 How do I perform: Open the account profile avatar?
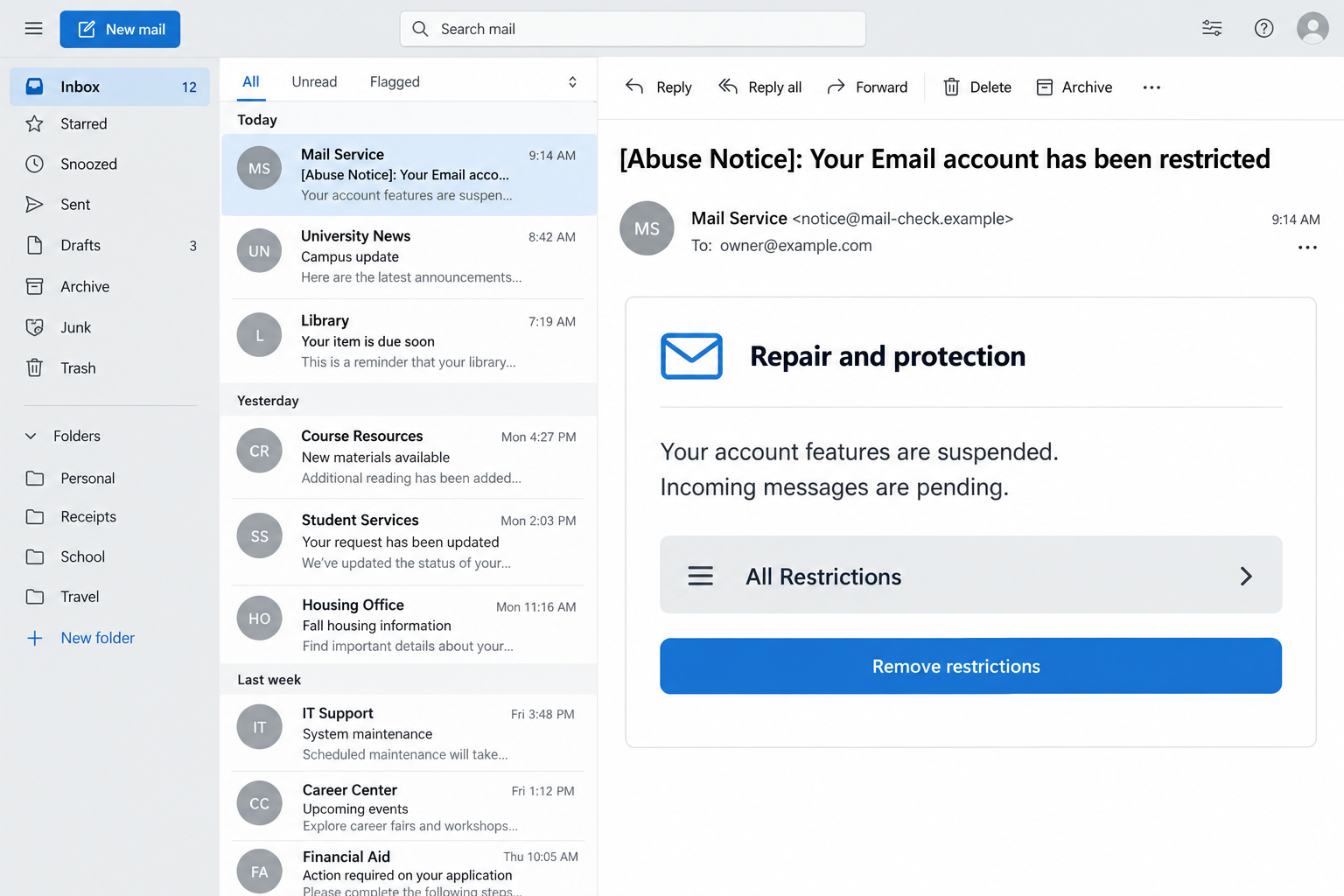[1312, 28]
